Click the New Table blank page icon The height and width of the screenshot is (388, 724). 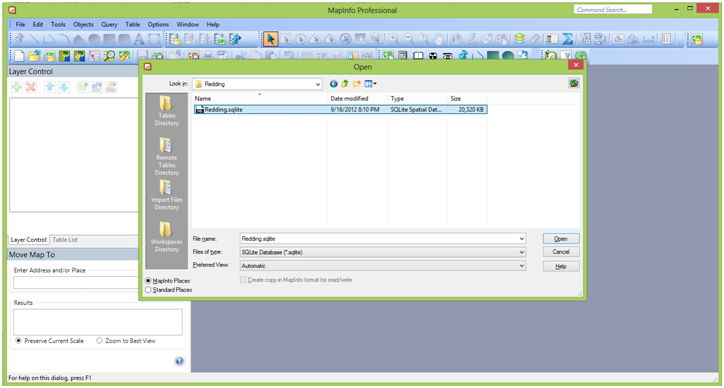18,56
